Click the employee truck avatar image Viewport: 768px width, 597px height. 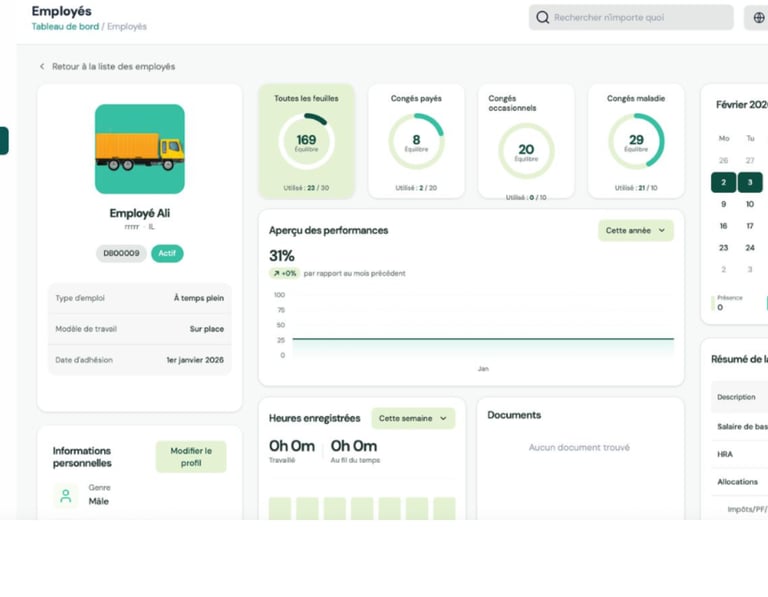point(140,149)
